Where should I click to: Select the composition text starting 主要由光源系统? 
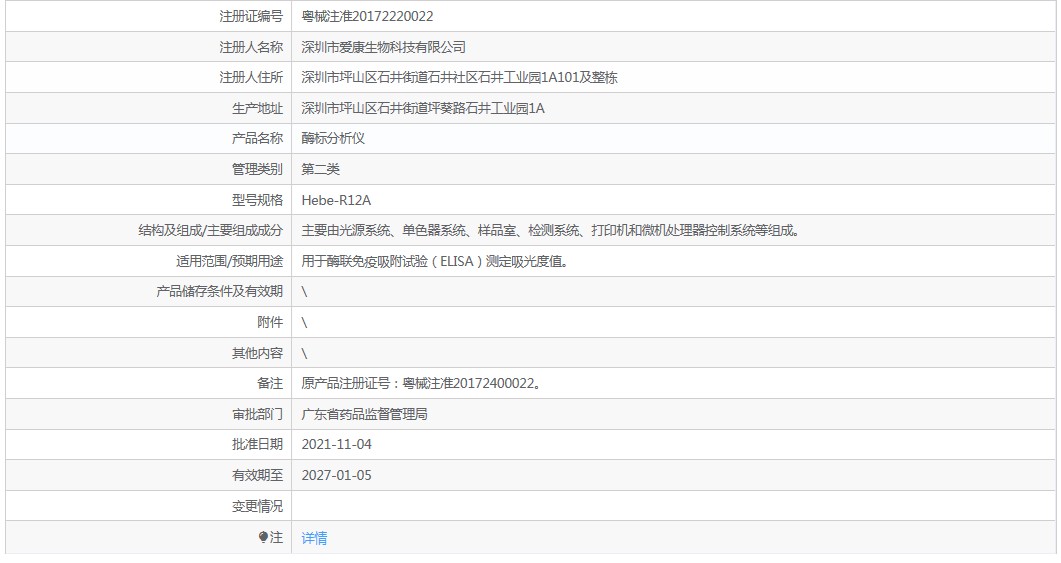(x=552, y=231)
